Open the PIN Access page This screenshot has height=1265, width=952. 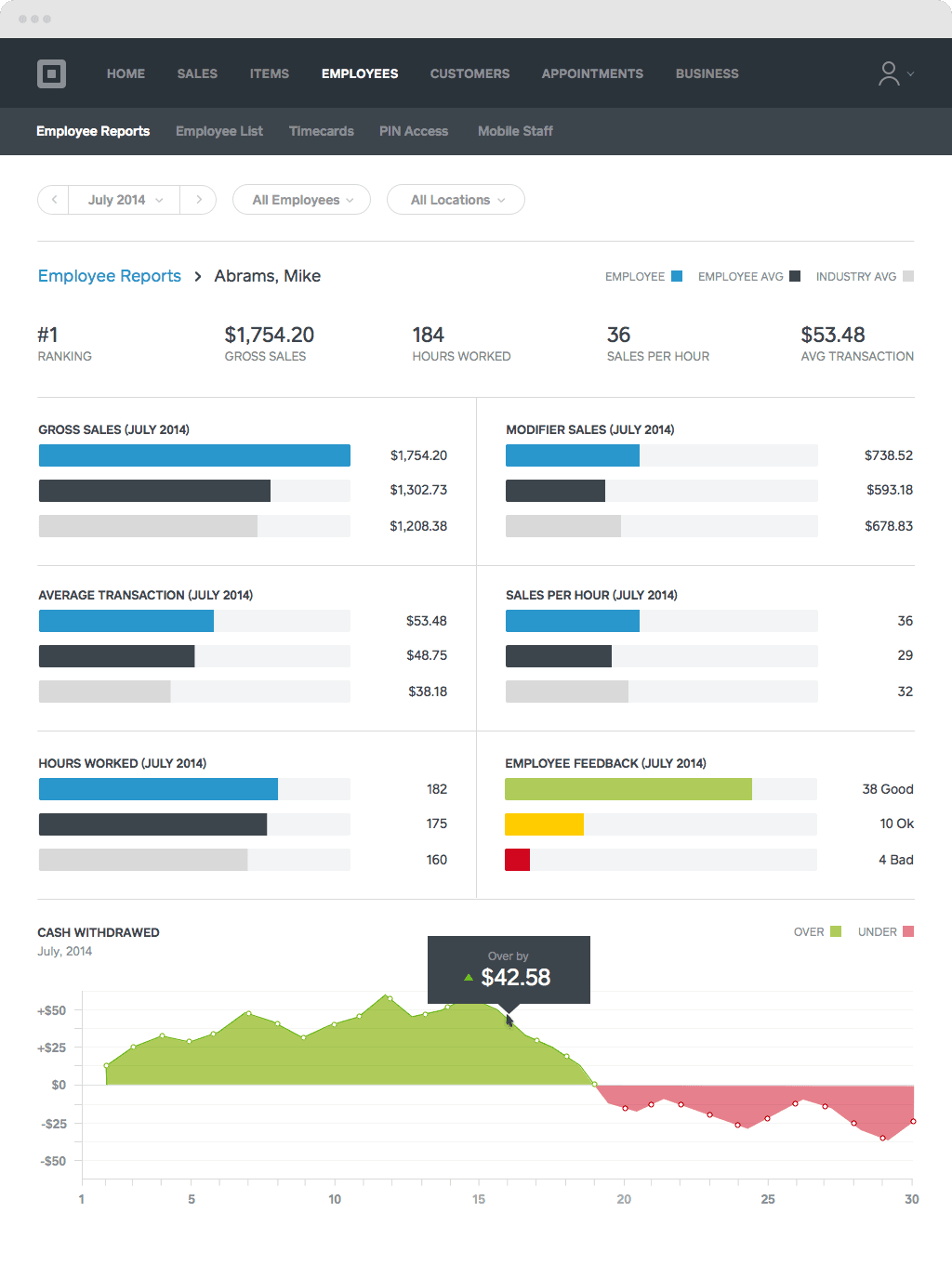pos(413,131)
